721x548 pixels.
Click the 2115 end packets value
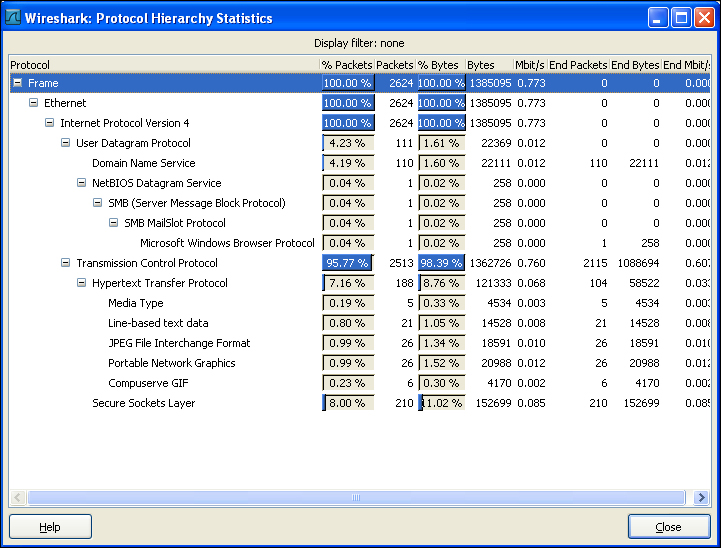[x=595, y=263]
